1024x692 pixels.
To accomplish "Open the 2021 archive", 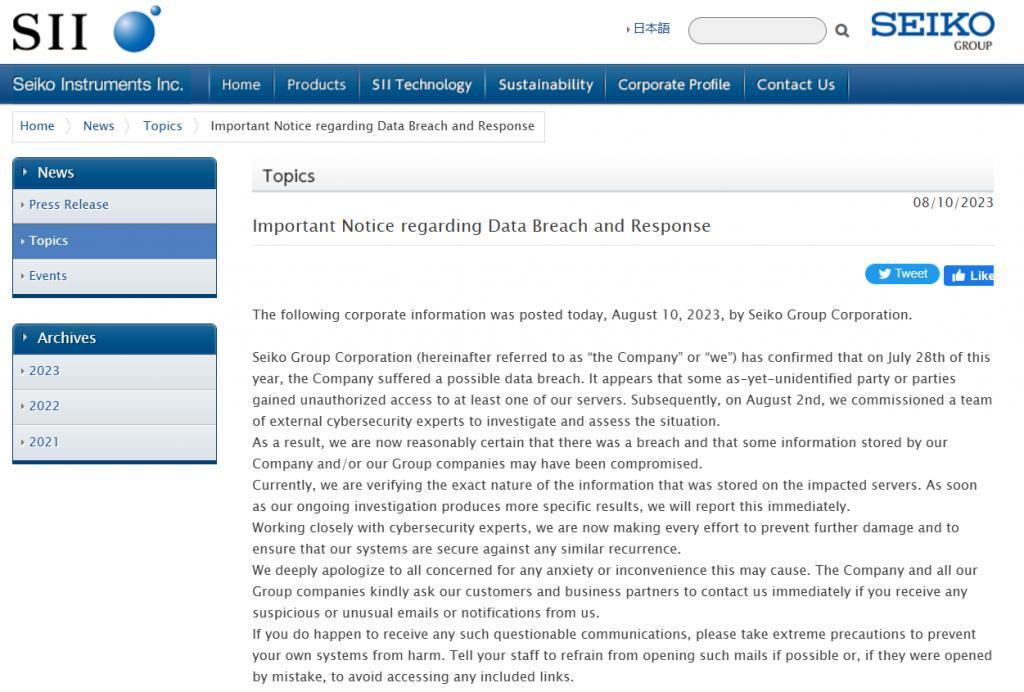I will [x=114, y=442].
